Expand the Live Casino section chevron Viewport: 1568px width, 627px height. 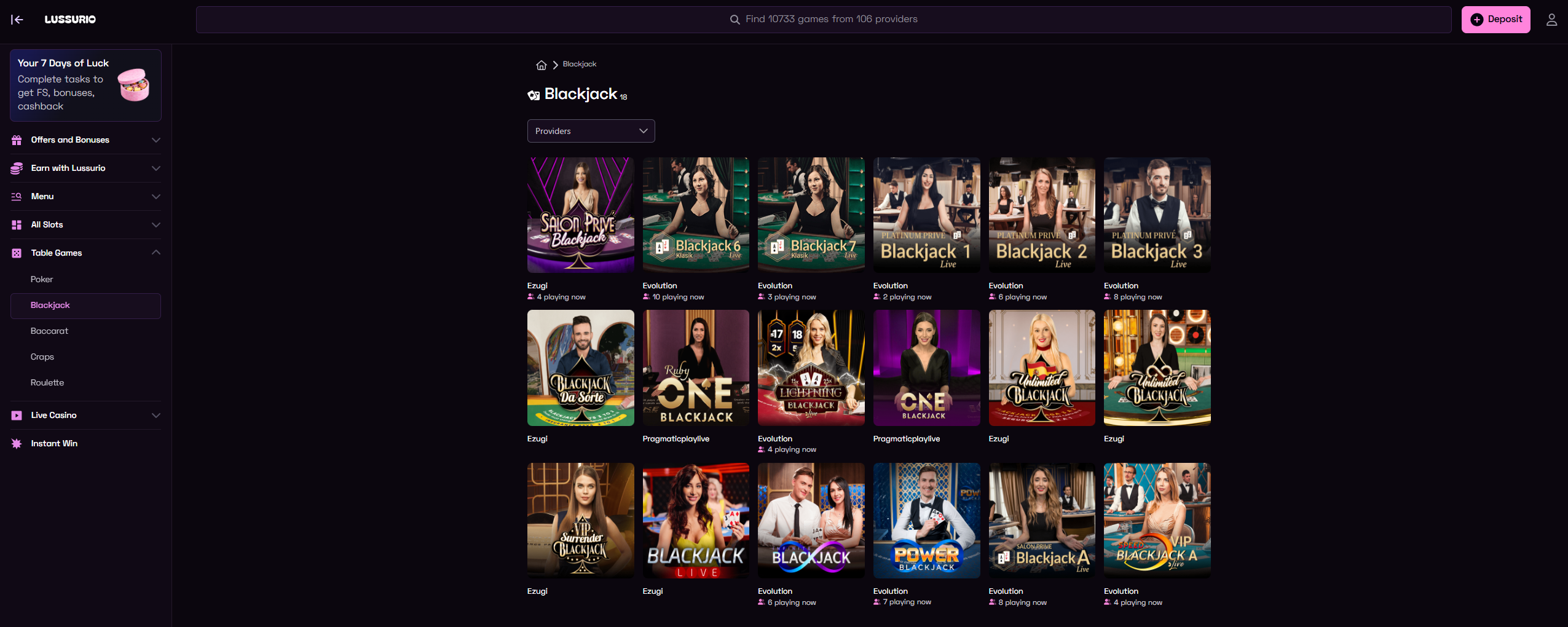click(x=156, y=416)
